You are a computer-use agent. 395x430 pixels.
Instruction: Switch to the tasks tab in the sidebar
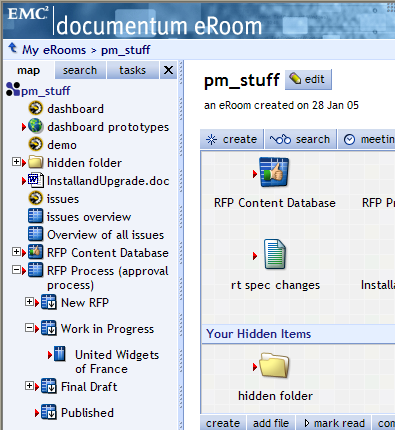click(132, 70)
